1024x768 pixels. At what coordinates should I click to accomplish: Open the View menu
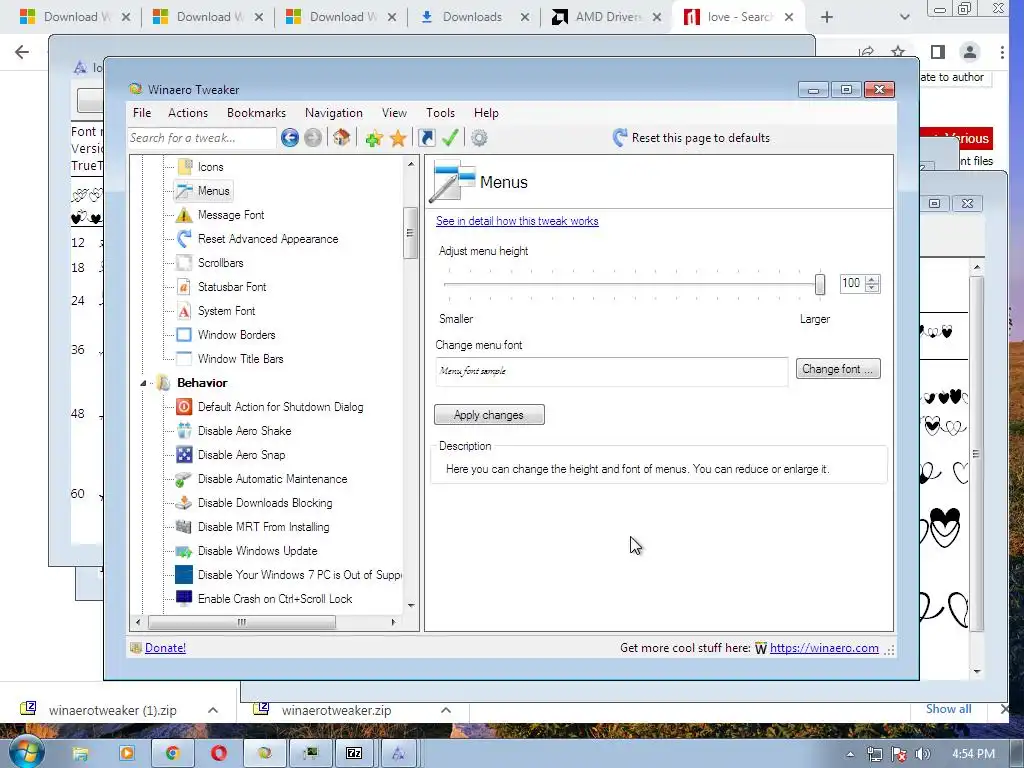[x=394, y=113]
